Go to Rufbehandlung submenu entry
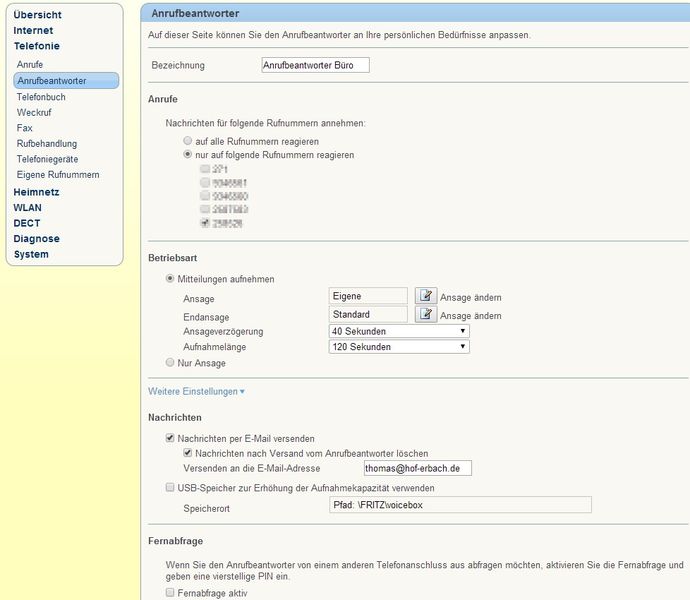 47,144
